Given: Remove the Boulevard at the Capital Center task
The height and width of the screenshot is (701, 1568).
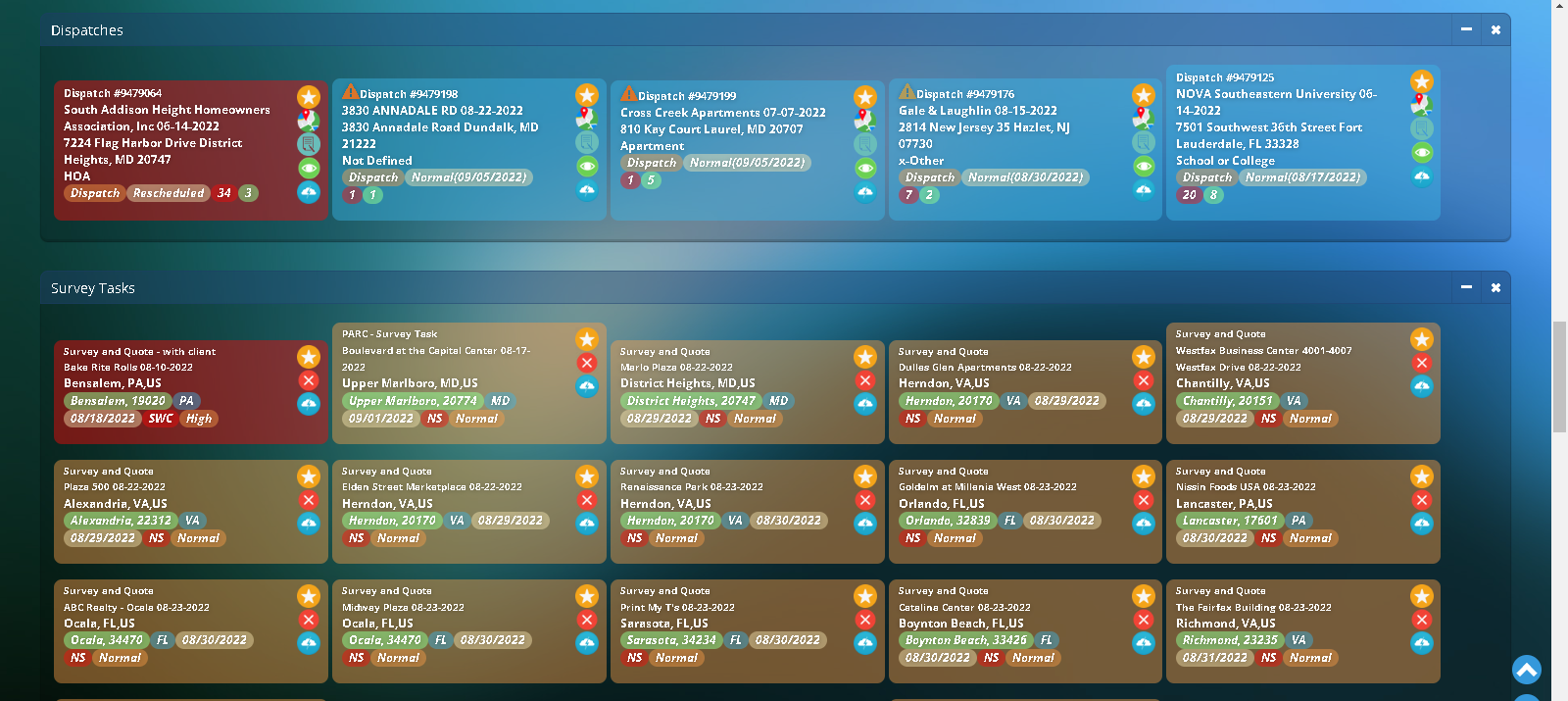Looking at the screenshot, I should click(587, 363).
